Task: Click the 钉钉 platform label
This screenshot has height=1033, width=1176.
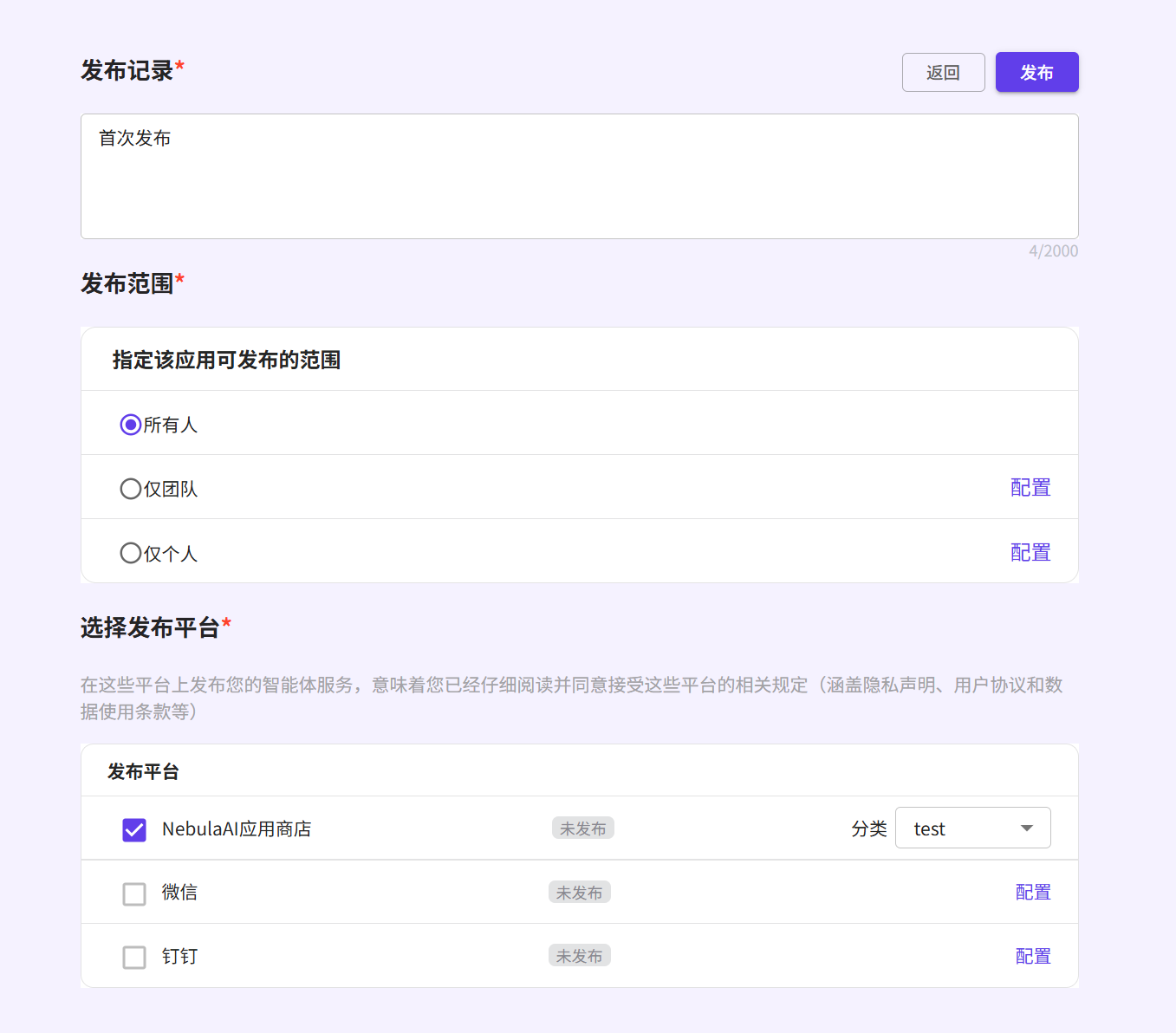Action: point(179,957)
